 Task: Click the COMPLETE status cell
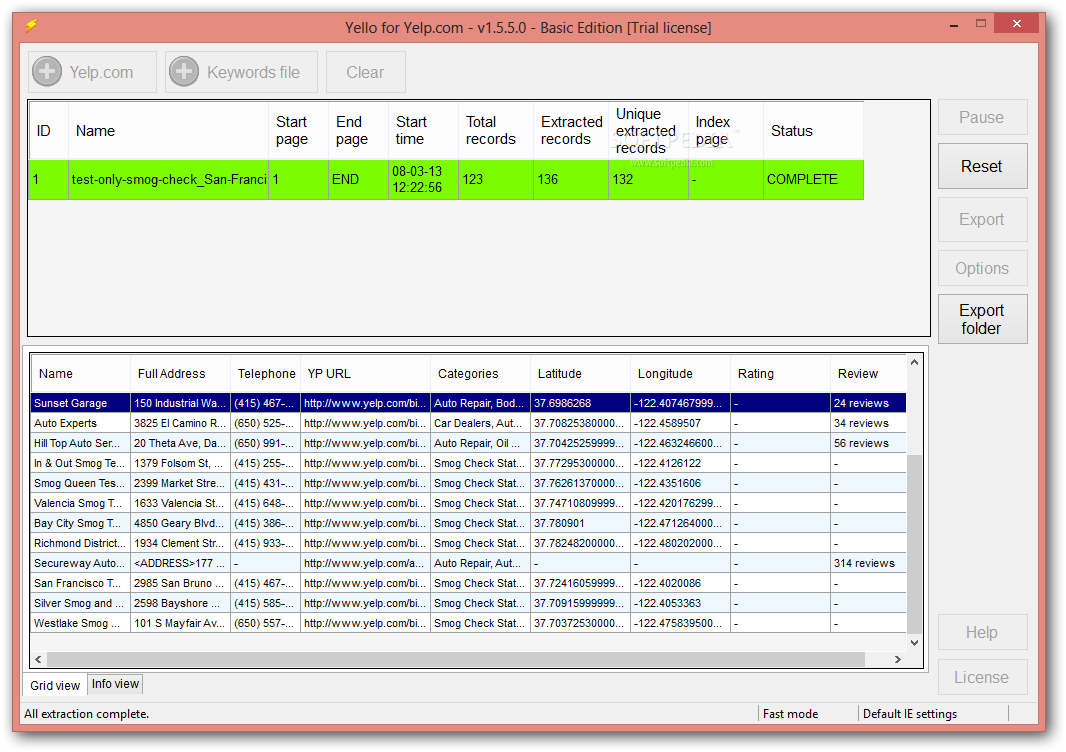click(813, 180)
